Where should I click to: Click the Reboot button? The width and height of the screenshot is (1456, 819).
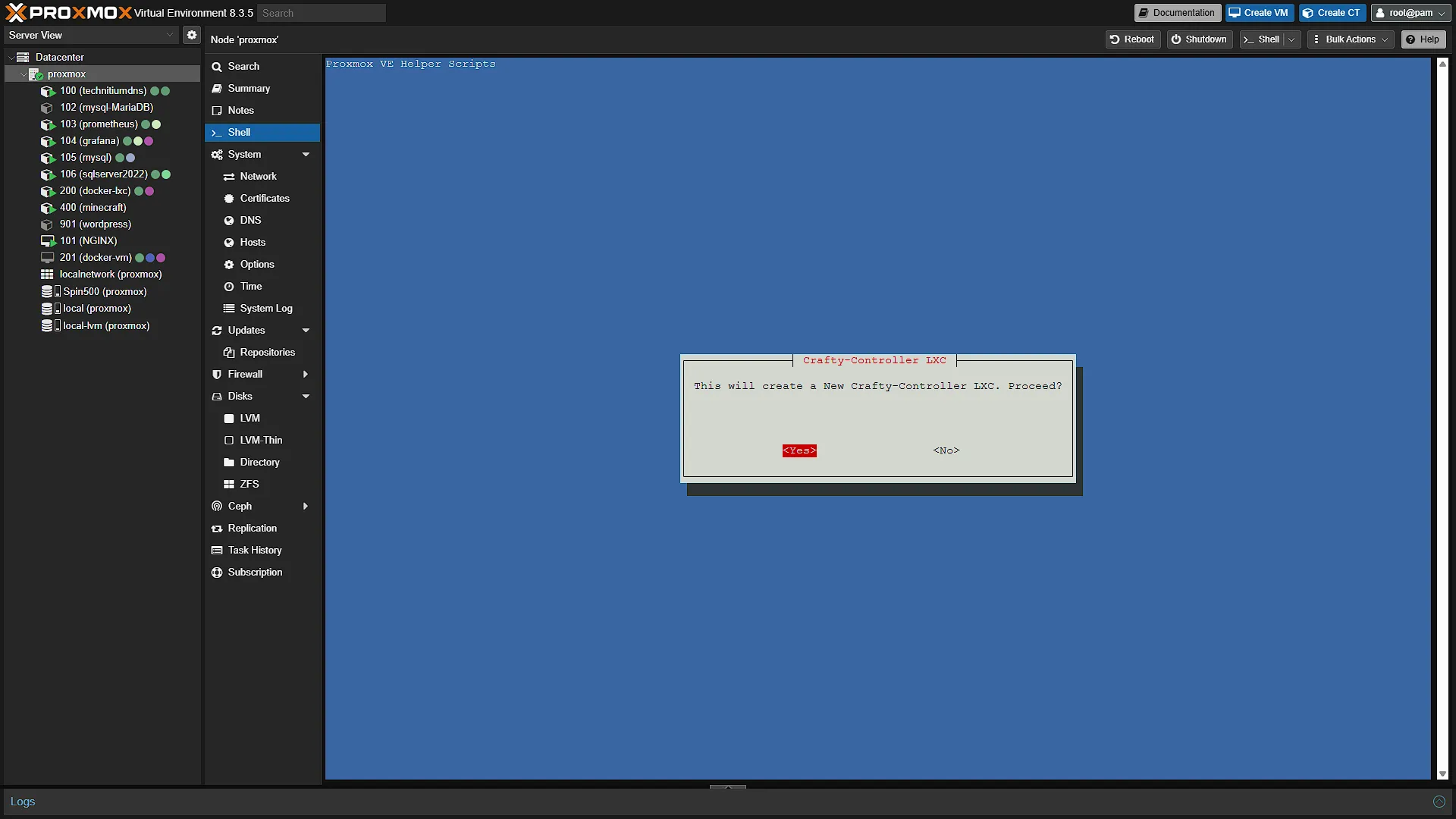1132,39
